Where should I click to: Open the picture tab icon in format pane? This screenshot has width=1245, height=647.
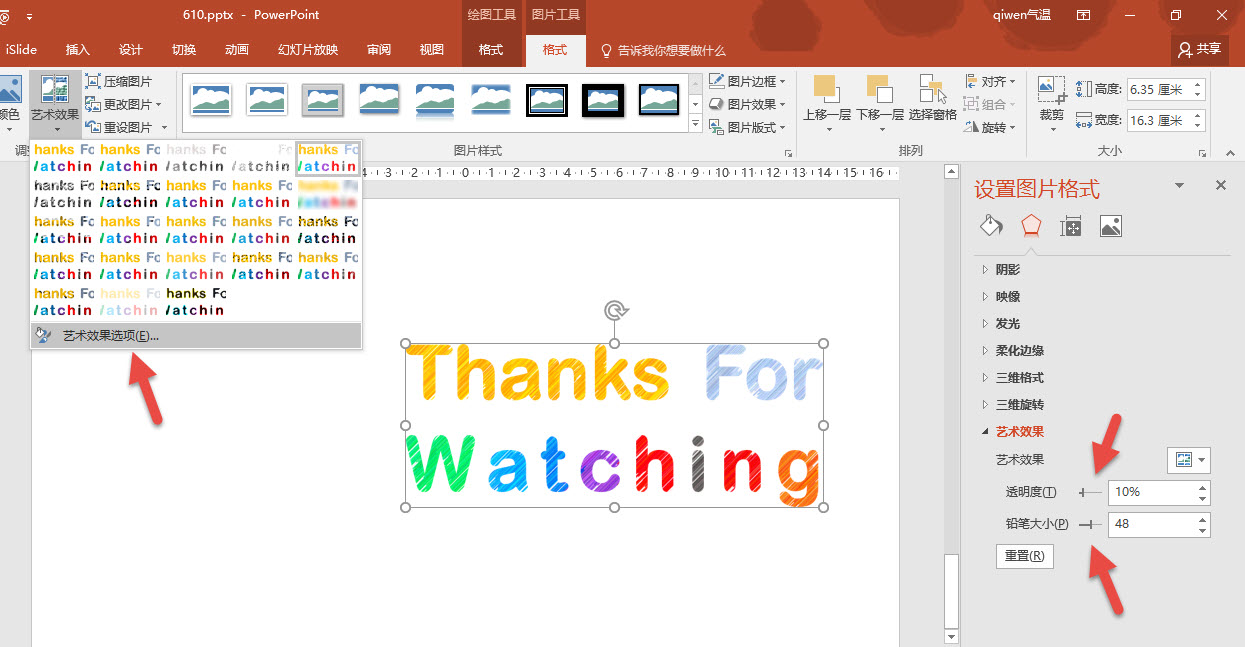pyautogui.click(x=1110, y=226)
